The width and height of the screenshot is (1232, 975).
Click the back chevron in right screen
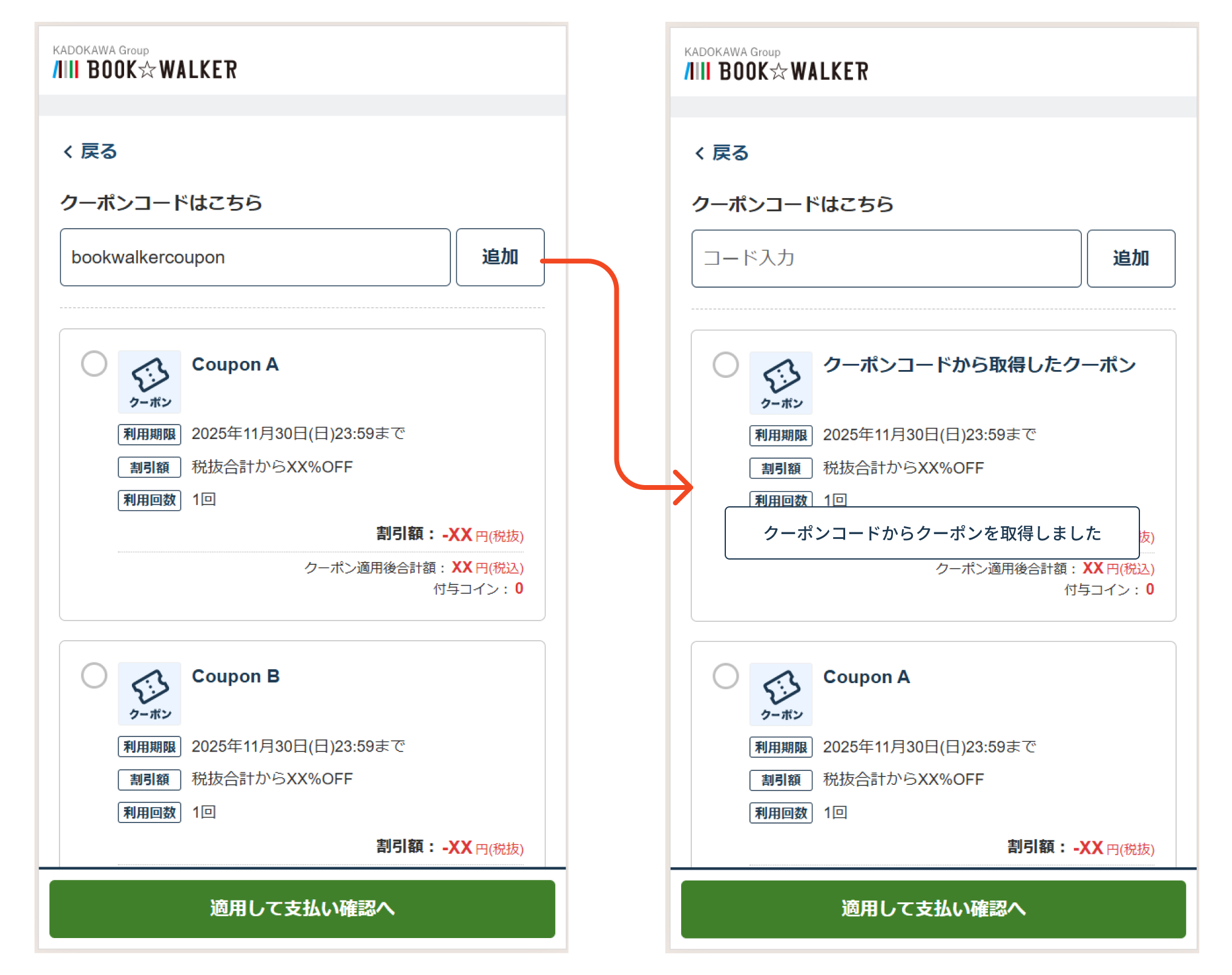tap(699, 153)
